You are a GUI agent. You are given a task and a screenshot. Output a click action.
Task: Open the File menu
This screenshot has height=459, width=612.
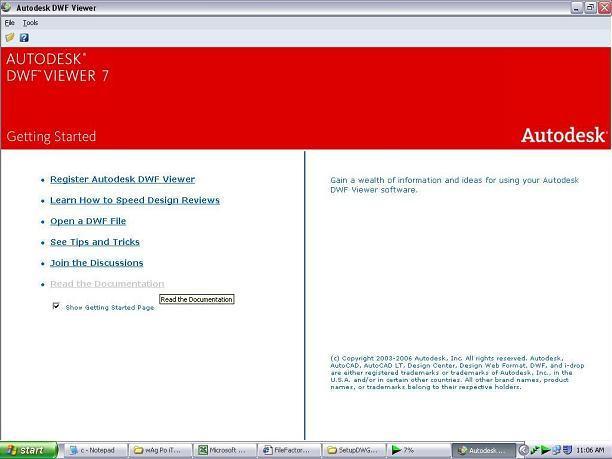click(9, 23)
